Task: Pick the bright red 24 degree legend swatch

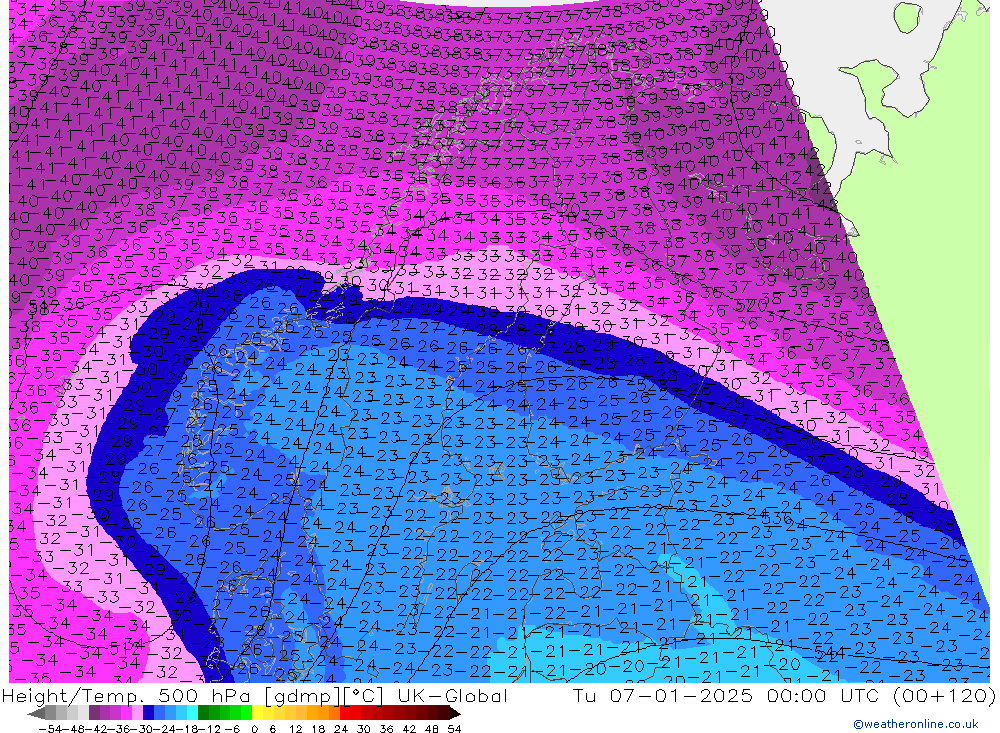Action: [345, 713]
